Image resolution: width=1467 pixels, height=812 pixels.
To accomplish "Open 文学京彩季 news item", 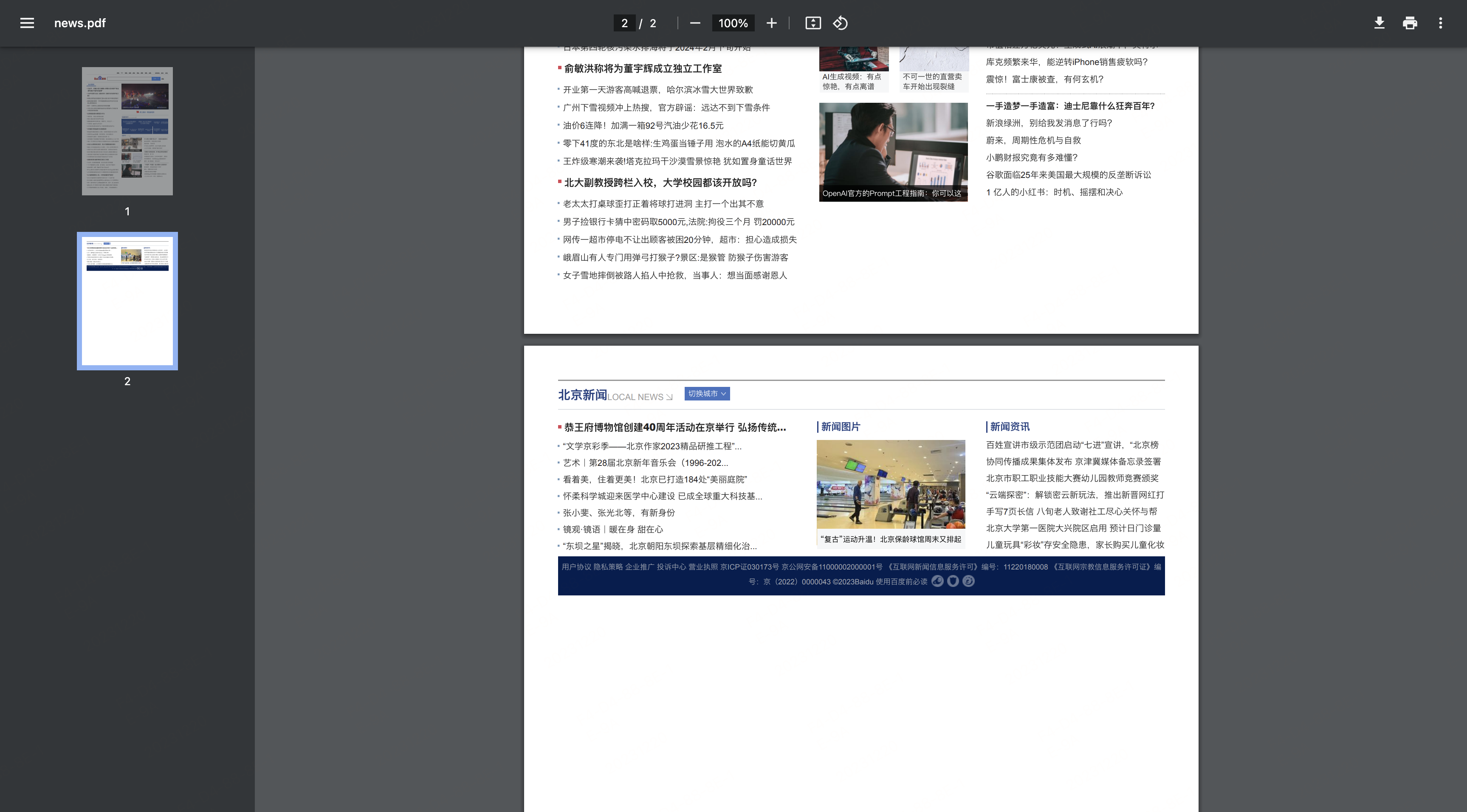I will (652, 446).
